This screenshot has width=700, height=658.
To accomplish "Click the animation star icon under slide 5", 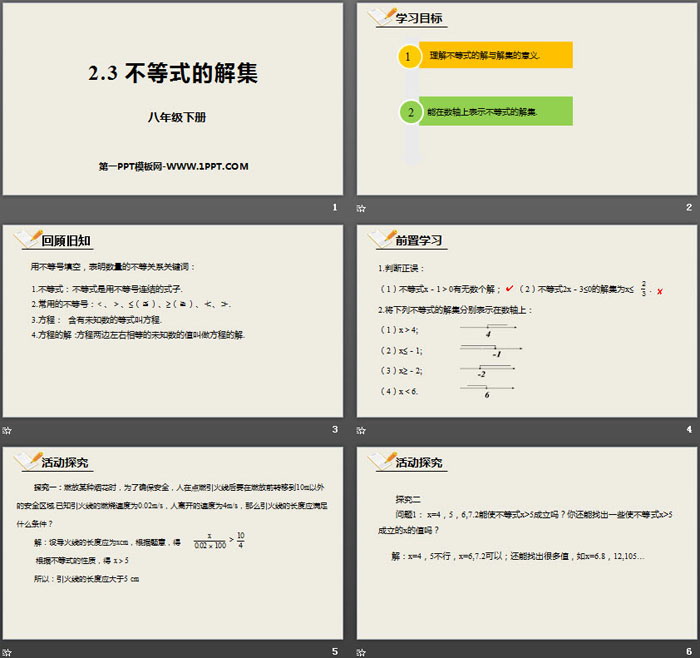I will click(7, 651).
